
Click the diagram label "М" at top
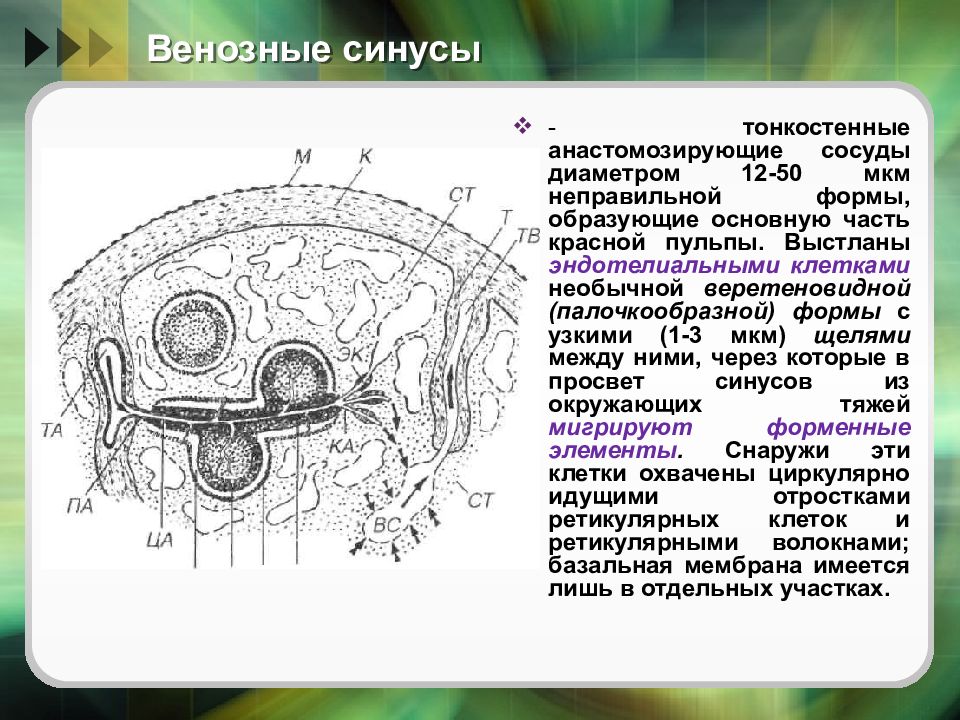coord(302,157)
